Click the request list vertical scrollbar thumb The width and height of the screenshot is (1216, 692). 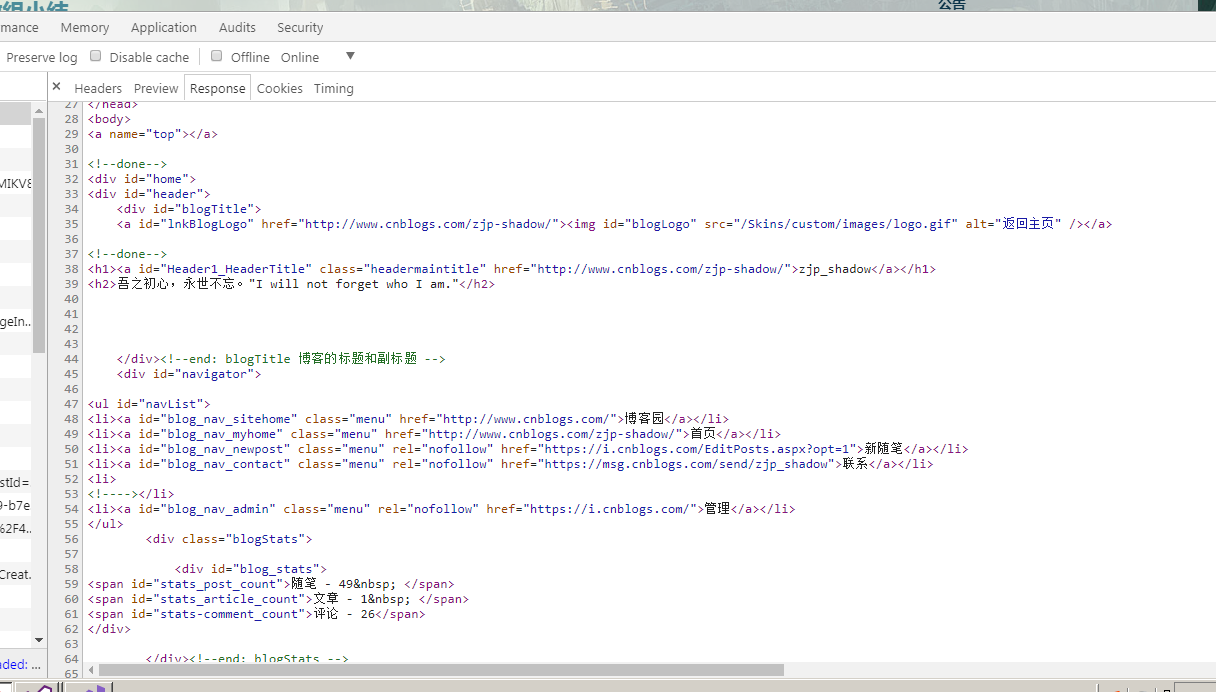coord(39,235)
